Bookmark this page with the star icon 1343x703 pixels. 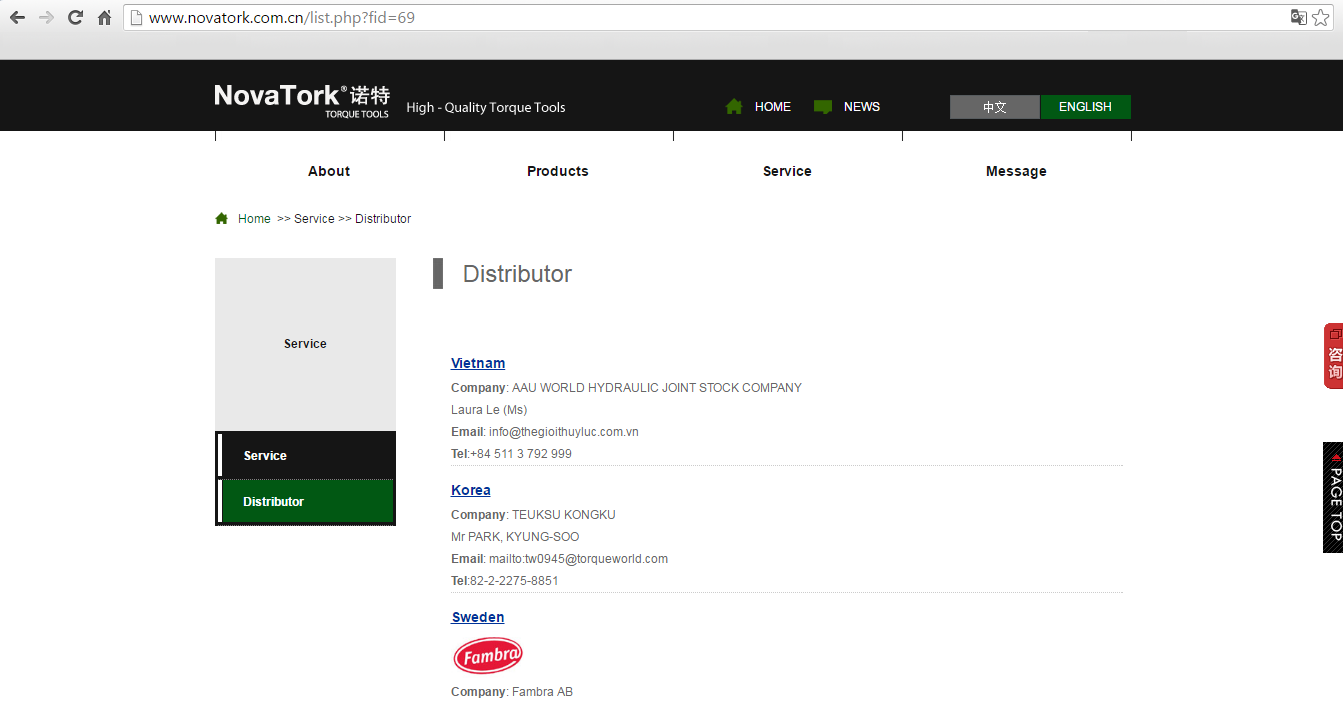tap(1321, 17)
